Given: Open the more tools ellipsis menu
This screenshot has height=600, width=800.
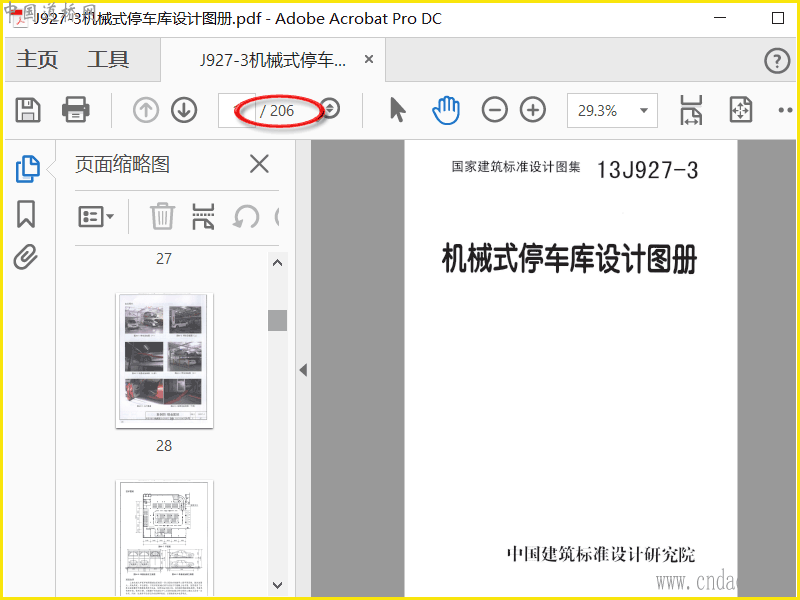Looking at the screenshot, I should pyautogui.click(x=785, y=110).
